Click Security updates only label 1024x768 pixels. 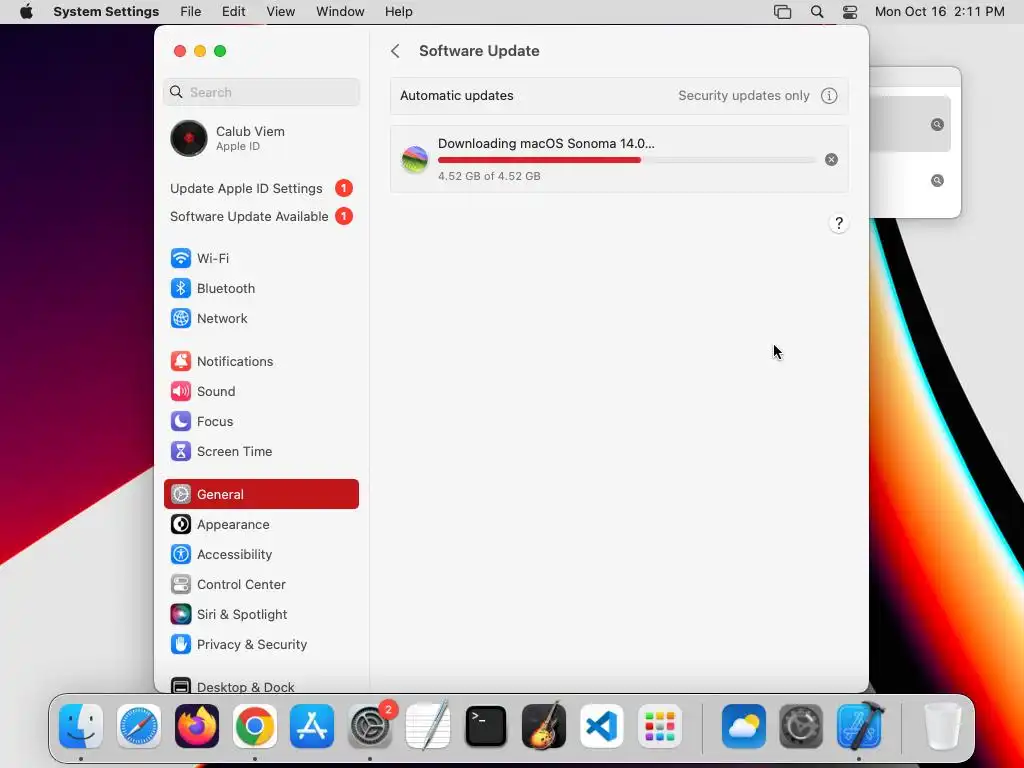pyautogui.click(x=744, y=95)
